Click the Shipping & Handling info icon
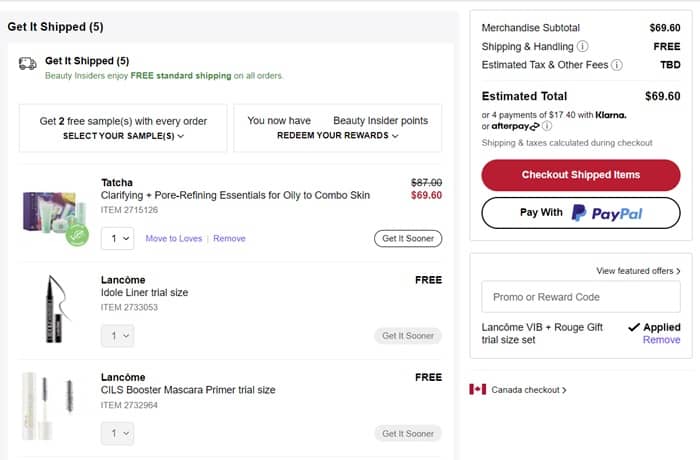Viewport: 700px width, 460px height. pyautogui.click(x=583, y=47)
